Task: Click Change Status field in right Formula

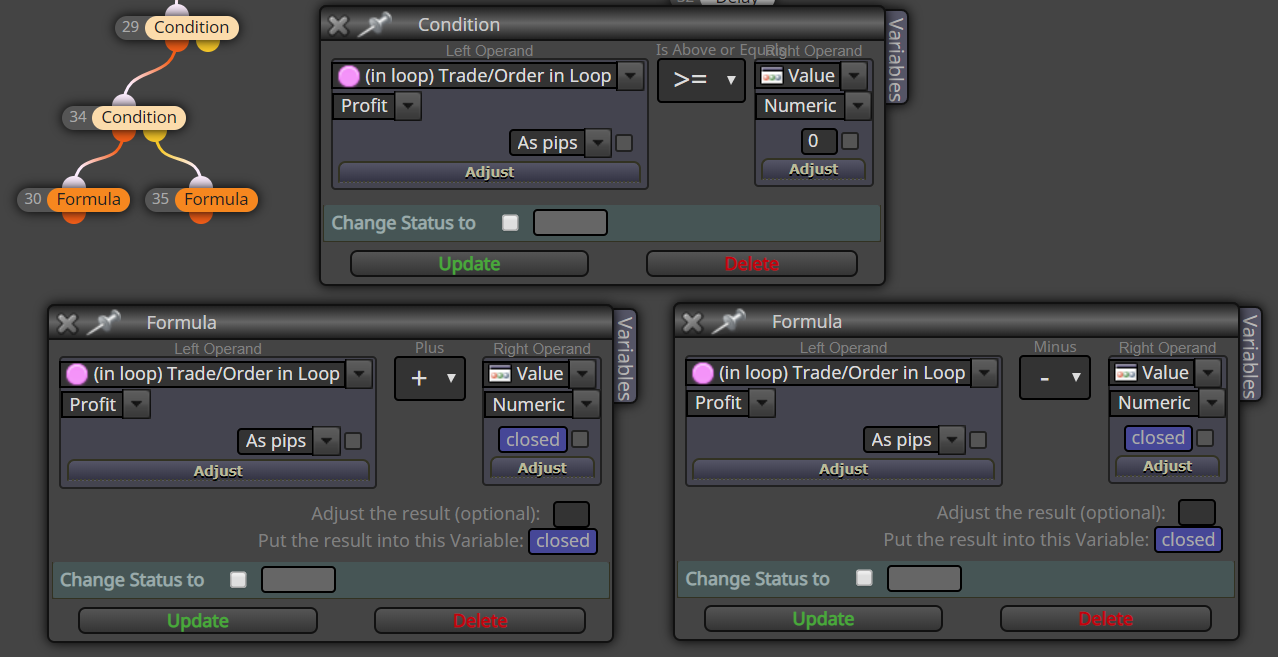Action: point(924,578)
